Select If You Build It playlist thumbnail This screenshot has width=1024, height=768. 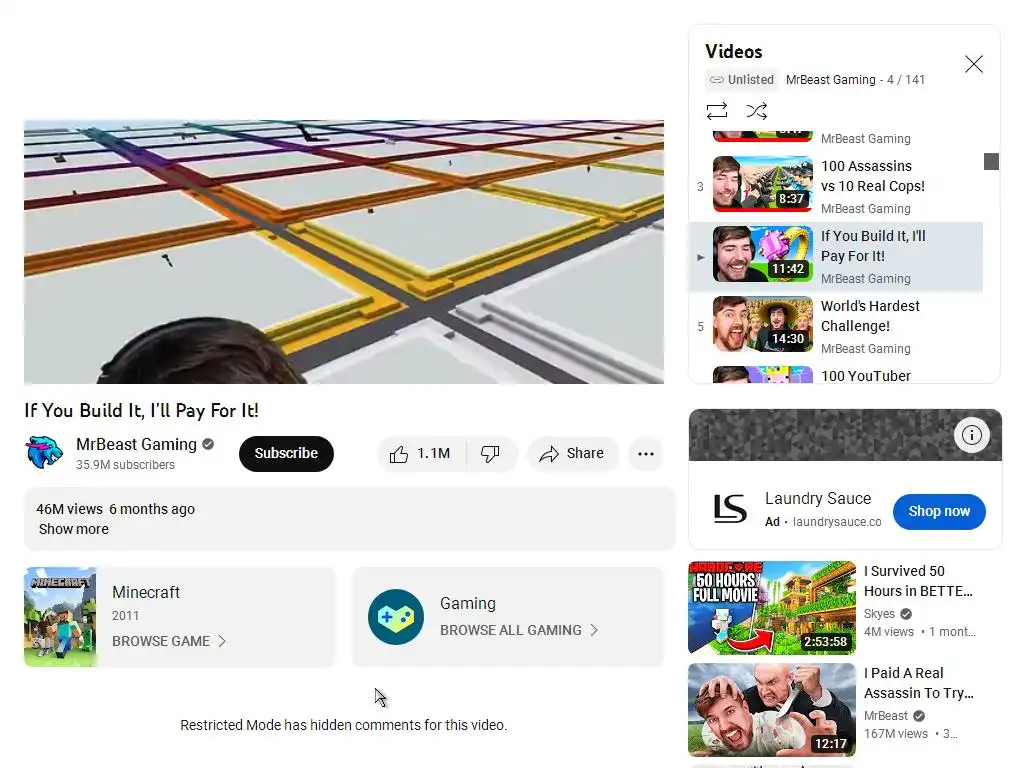[x=763, y=254]
